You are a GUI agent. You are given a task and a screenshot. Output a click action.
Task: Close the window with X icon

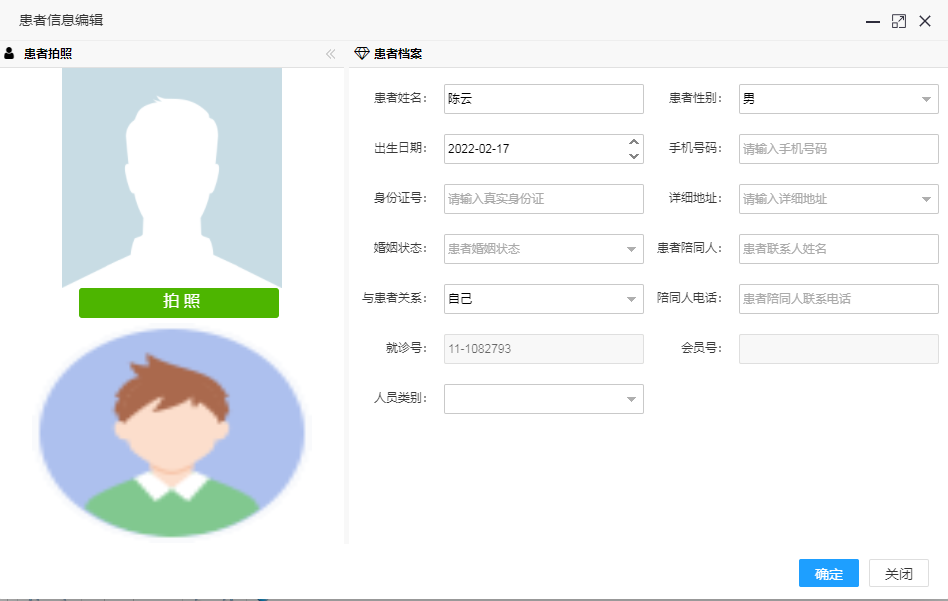[925, 21]
